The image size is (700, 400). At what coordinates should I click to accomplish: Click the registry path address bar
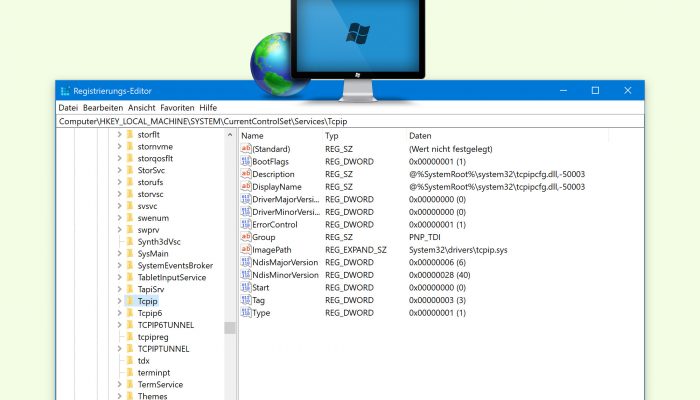(x=350, y=121)
